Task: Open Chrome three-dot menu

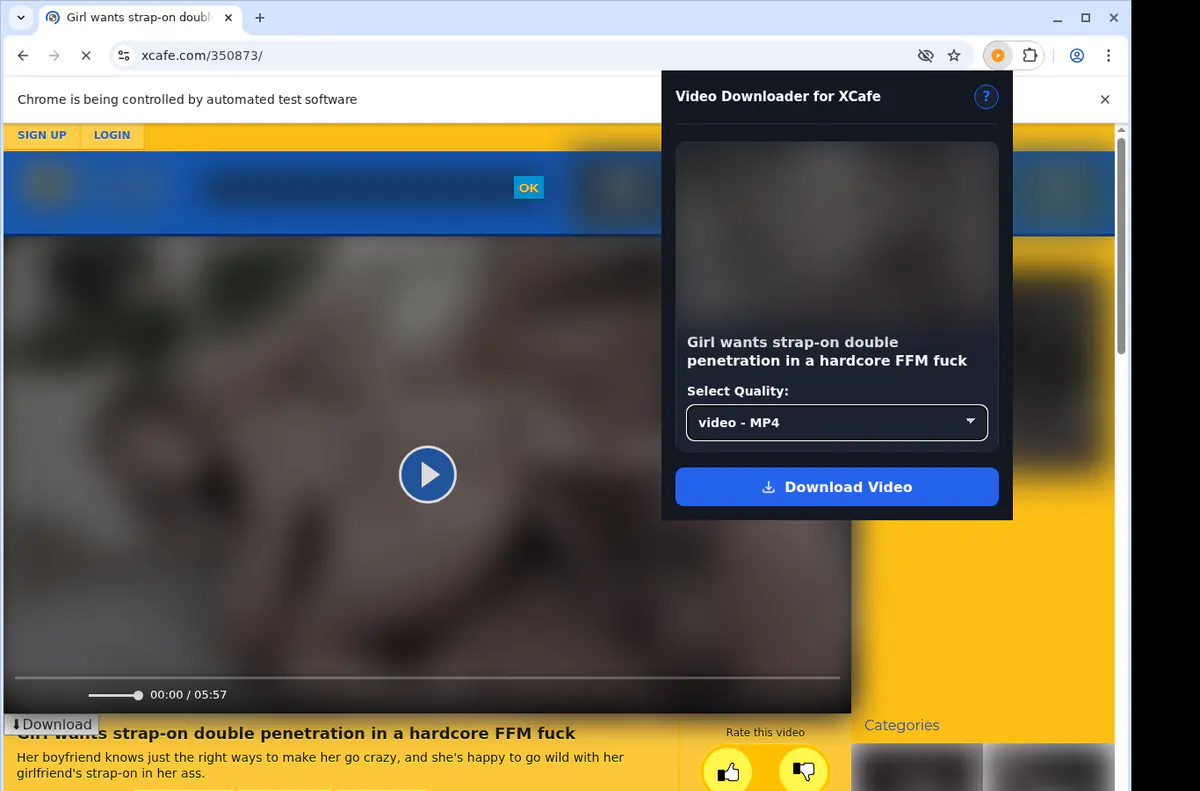Action: click(x=1108, y=56)
